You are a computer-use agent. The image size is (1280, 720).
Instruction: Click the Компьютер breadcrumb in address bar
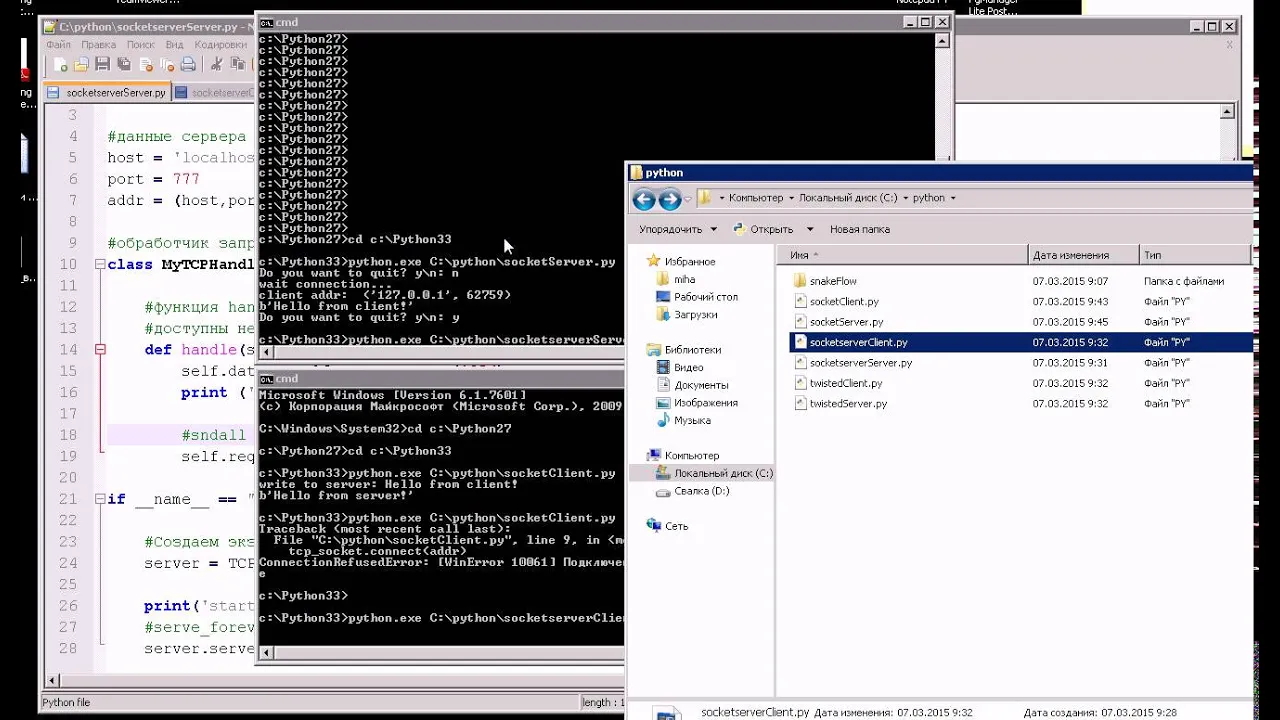(x=756, y=198)
